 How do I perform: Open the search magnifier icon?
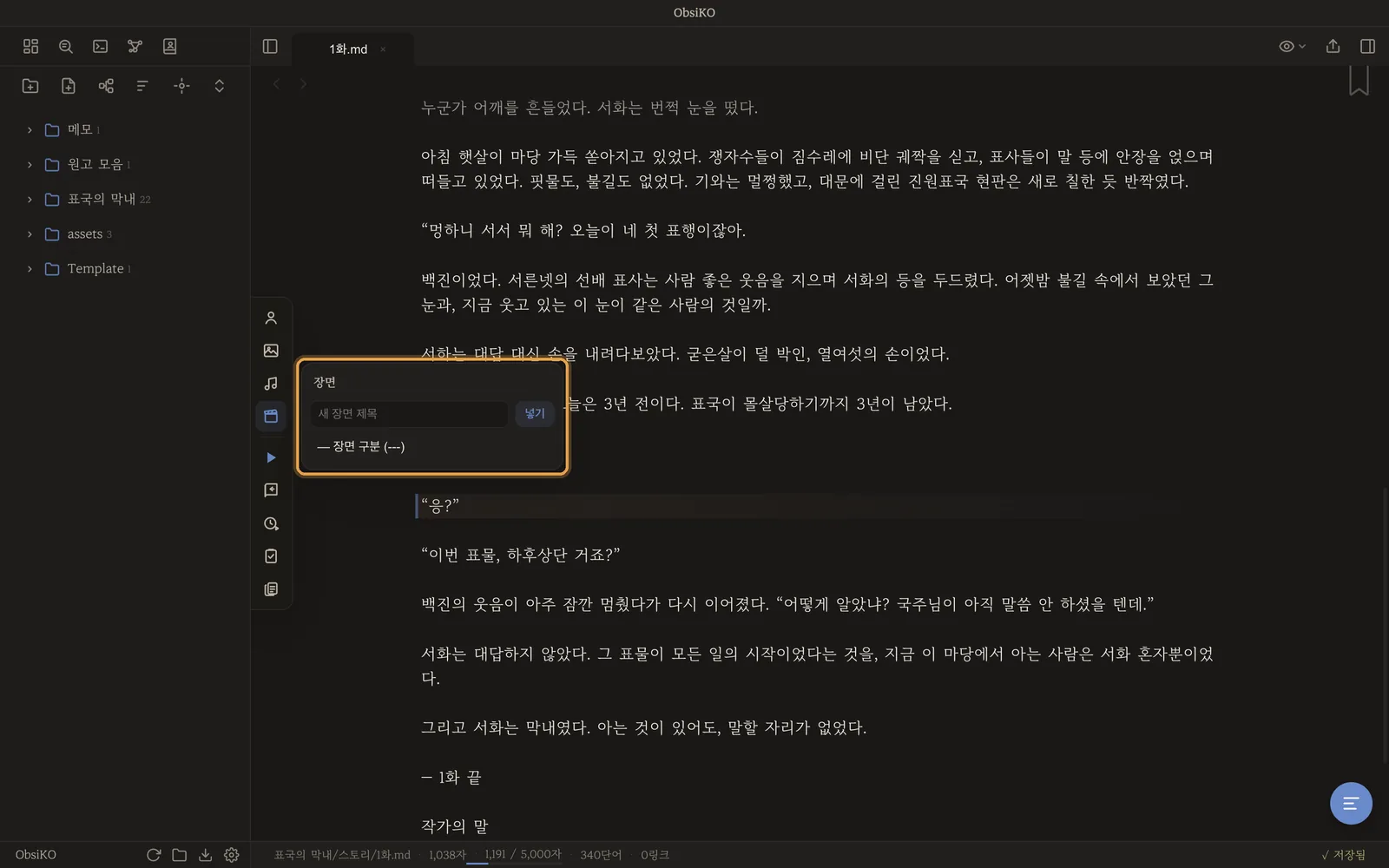click(x=65, y=46)
